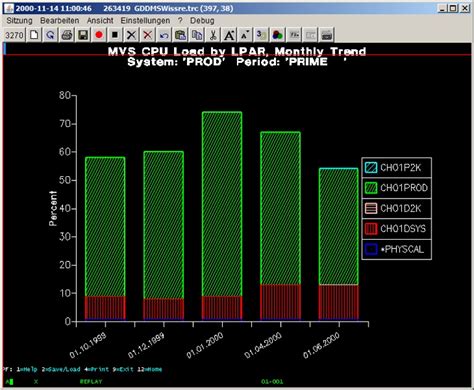
Task: Click the application icon in the title bar
Action: click(9, 8)
